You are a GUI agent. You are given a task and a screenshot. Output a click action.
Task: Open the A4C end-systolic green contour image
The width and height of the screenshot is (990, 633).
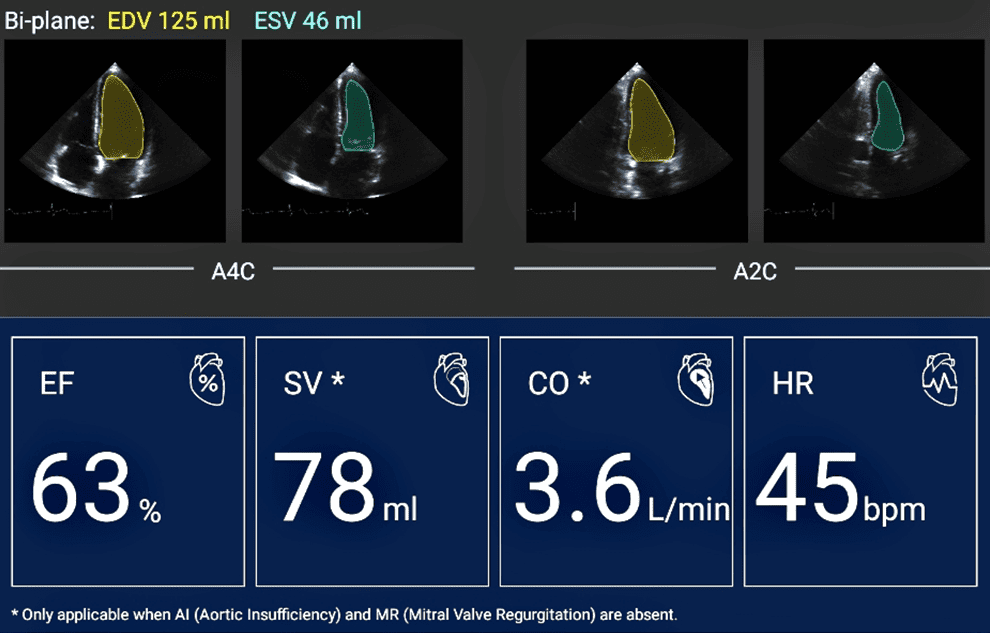click(x=352, y=141)
